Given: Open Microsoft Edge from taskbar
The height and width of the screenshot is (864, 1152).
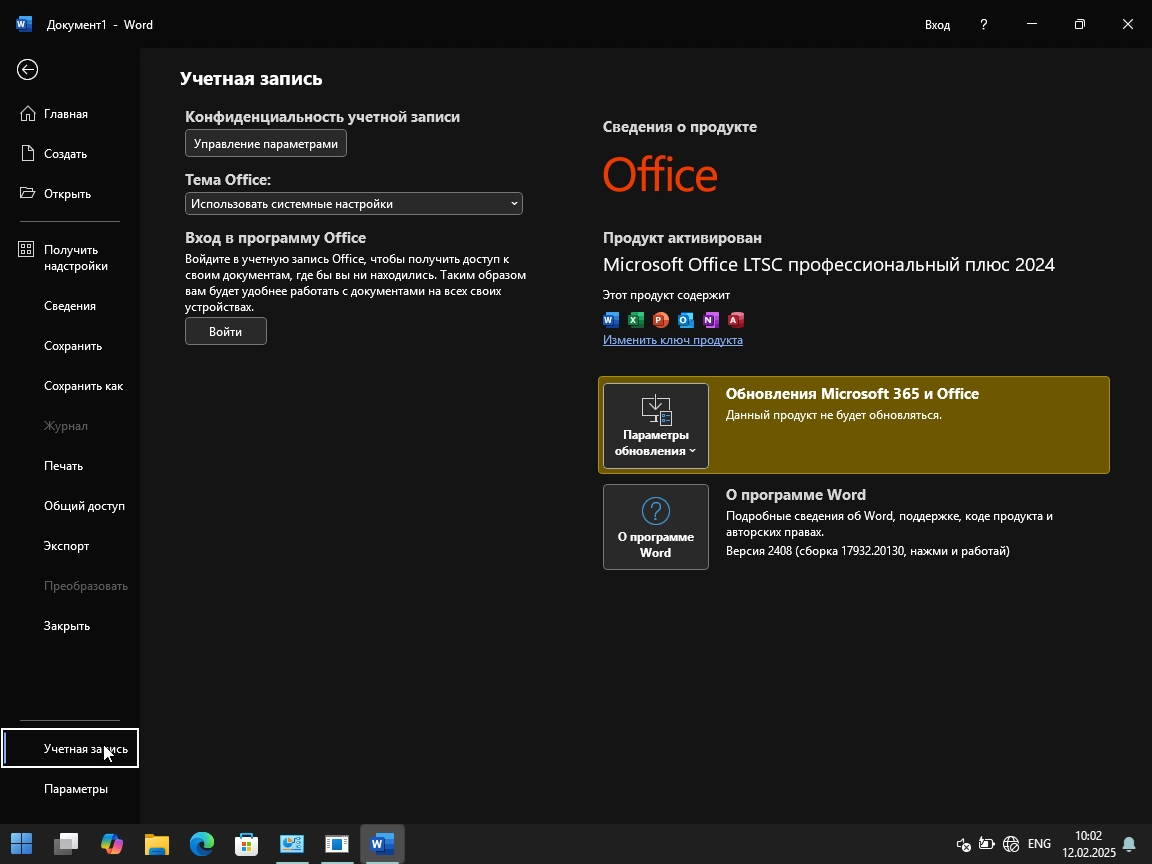Looking at the screenshot, I should click(202, 845).
